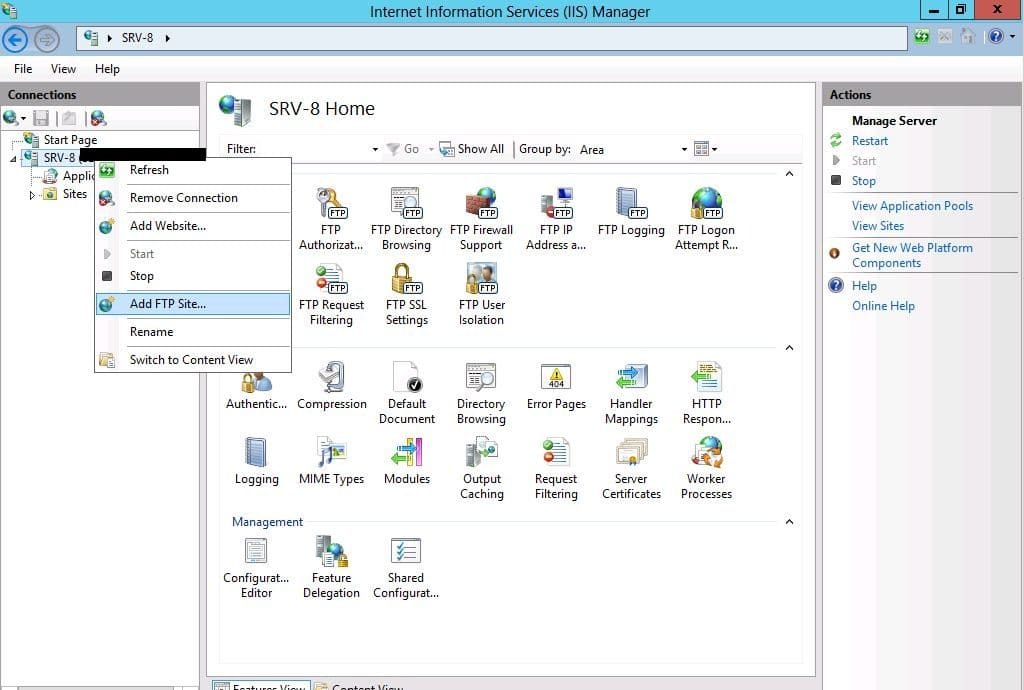
Task: Click Stop in Actions pane
Action: tap(863, 181)
